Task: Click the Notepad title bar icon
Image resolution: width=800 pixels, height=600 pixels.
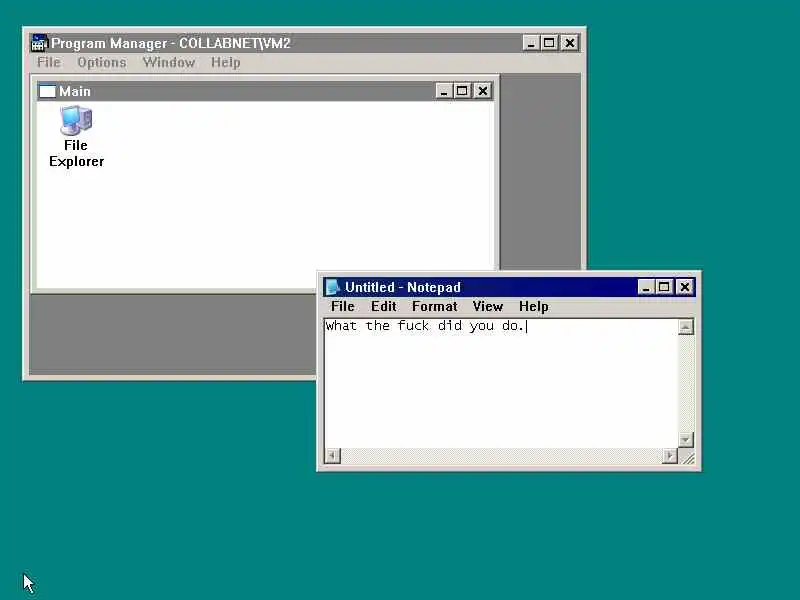Action: tap(333, 287)
